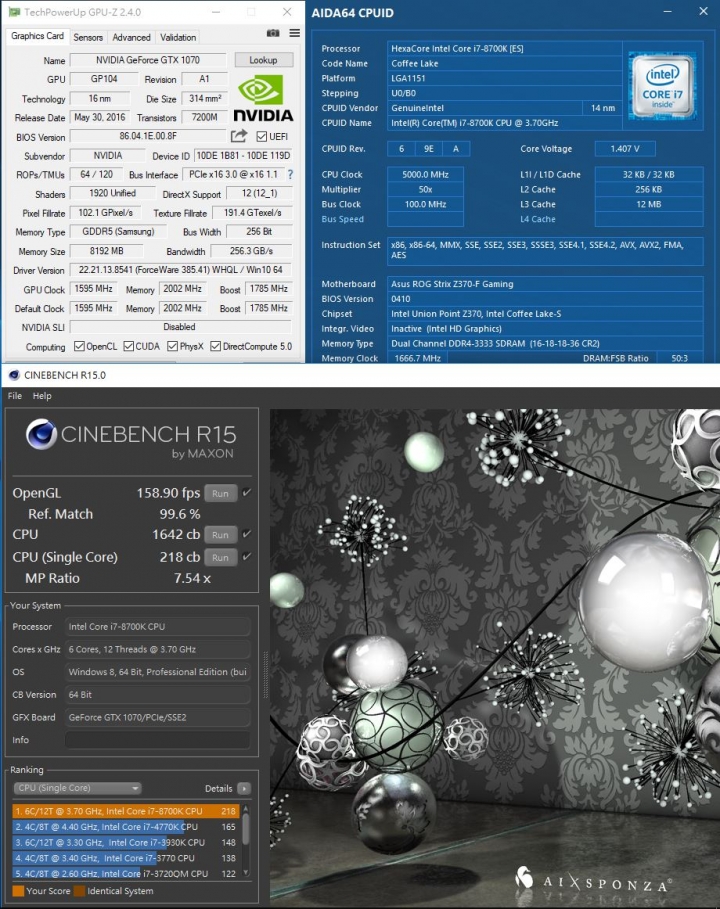The height and width of the screenshot is (909, 720).
Task: Click the checkmark next to OpenGL Run
Action: [247, 492]
